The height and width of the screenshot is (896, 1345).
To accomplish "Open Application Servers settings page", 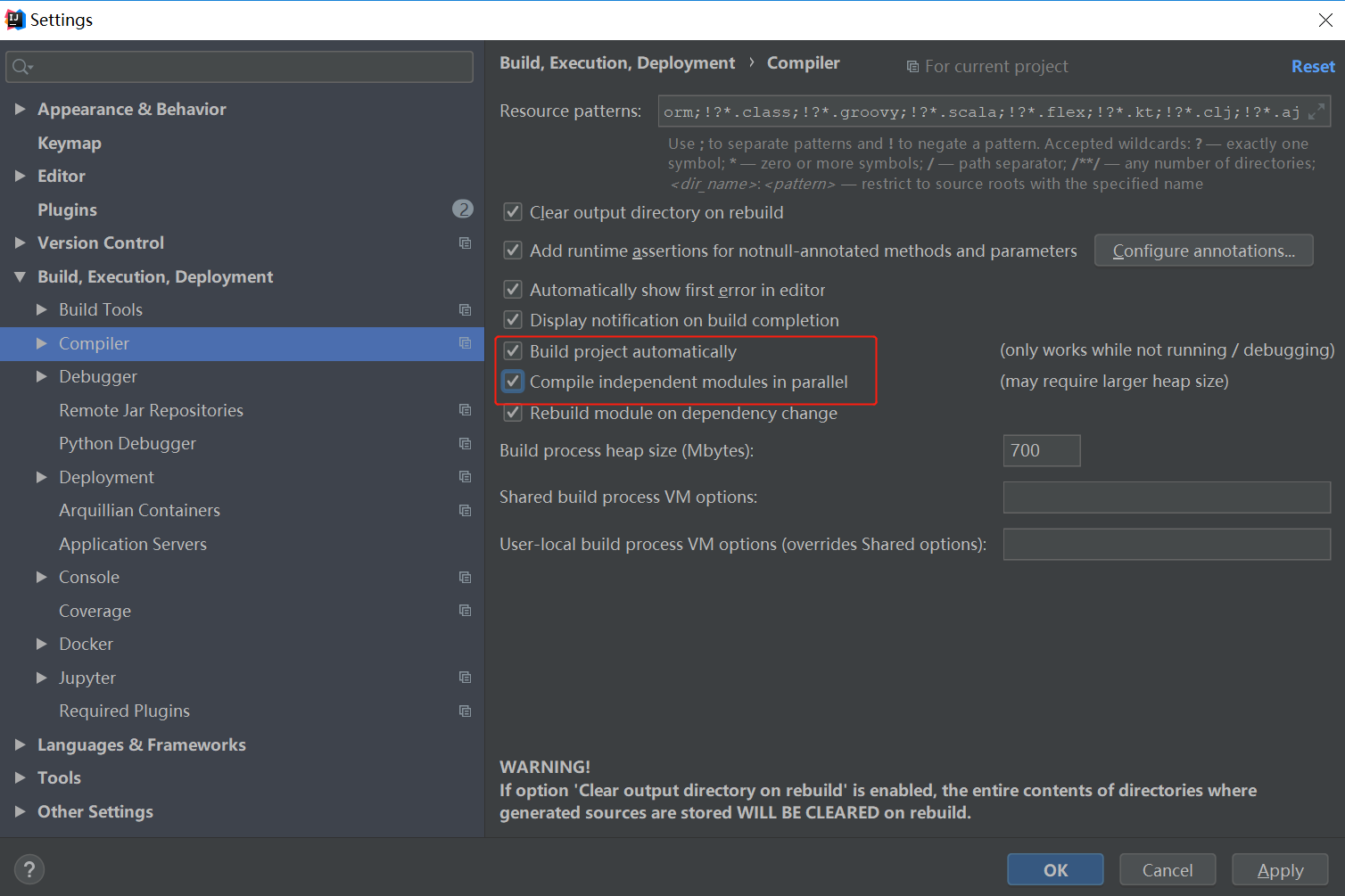I will 133,544.
